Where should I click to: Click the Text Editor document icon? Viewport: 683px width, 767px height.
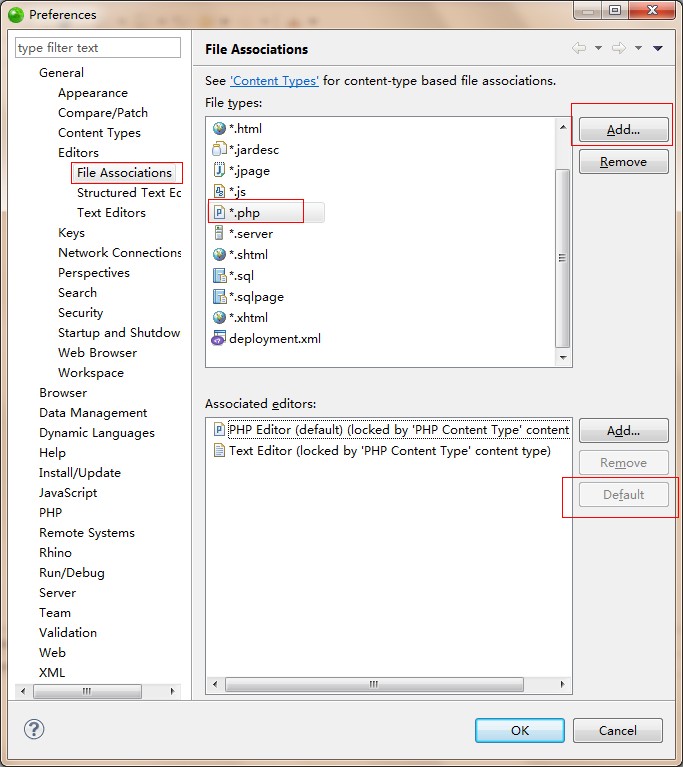(x=219, y=451)
